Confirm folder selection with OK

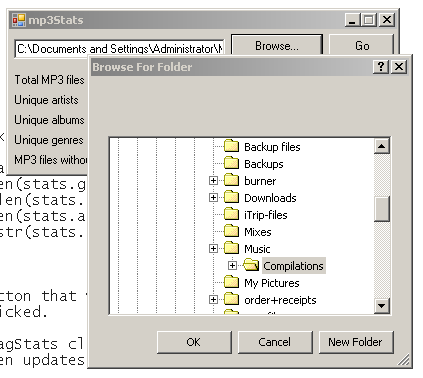point(194,342)
